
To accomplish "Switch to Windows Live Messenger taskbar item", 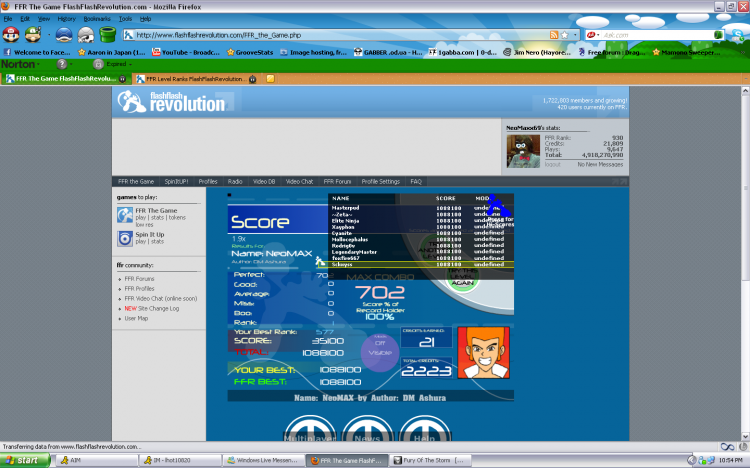I will pos(263,460).
